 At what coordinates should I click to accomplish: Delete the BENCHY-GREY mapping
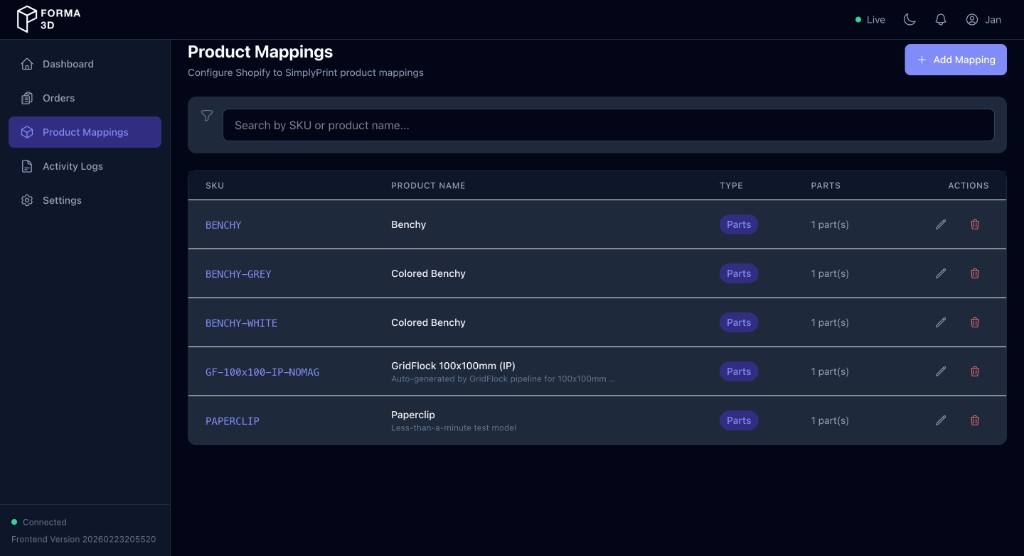coord(974,273)
